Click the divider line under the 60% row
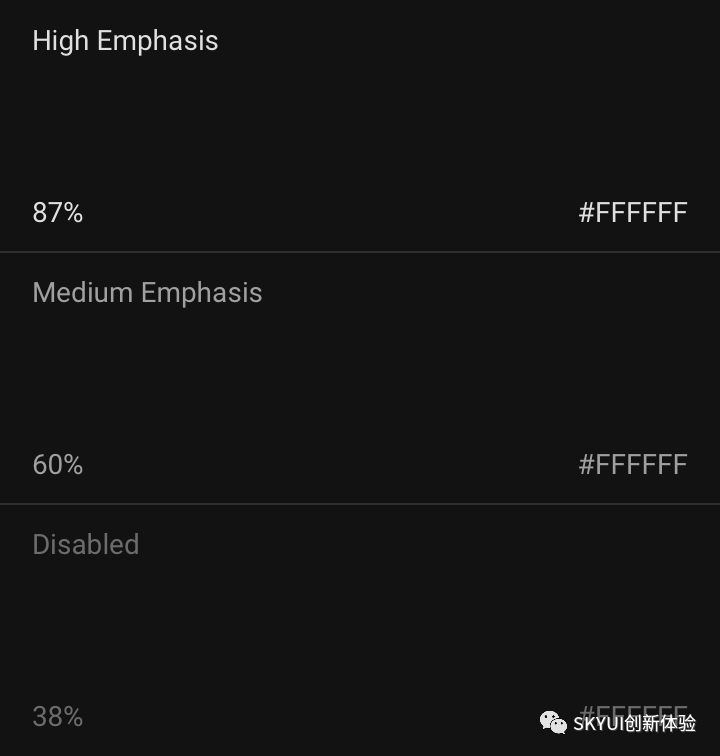The image size is (720, 756). pyautogui.click(x=360, y=504)
